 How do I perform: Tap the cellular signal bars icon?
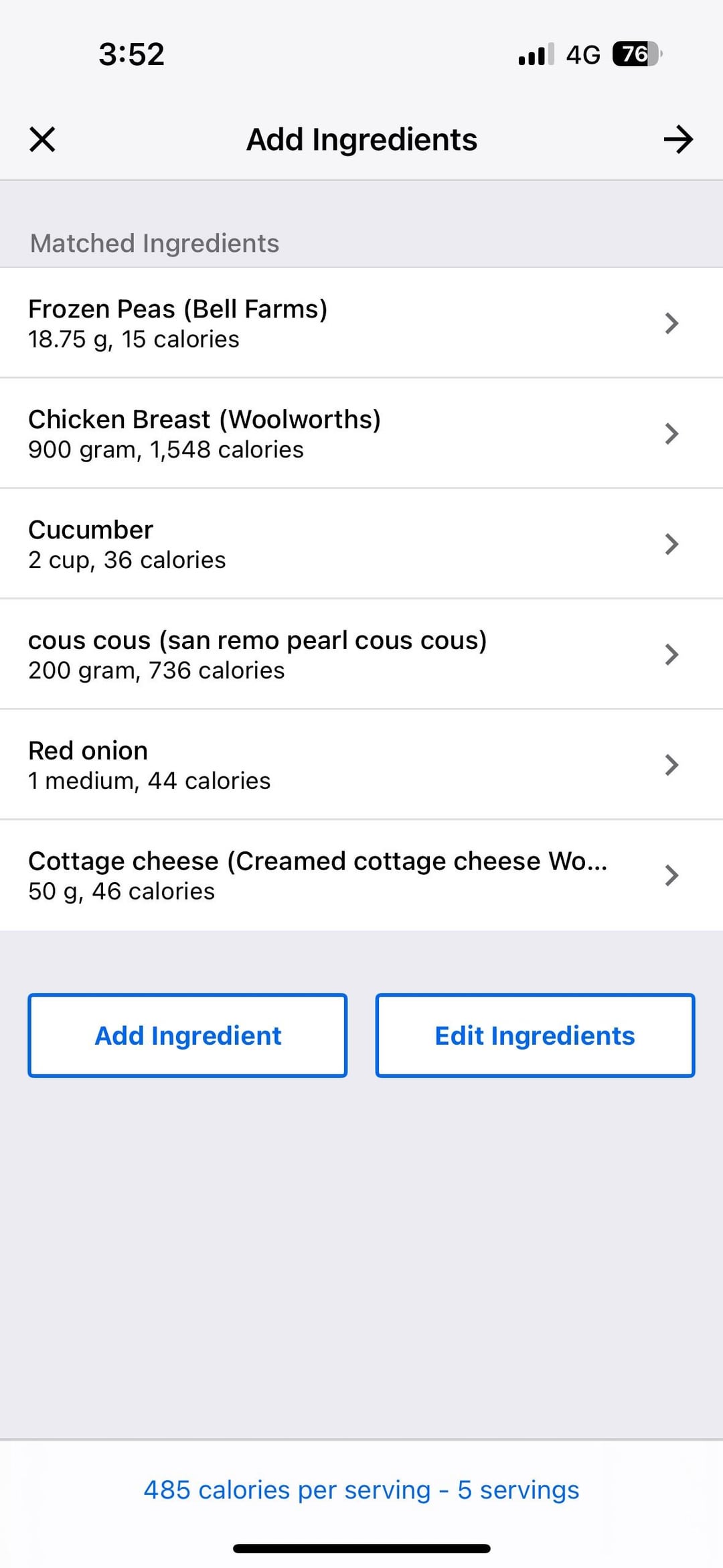click(536, 54)
